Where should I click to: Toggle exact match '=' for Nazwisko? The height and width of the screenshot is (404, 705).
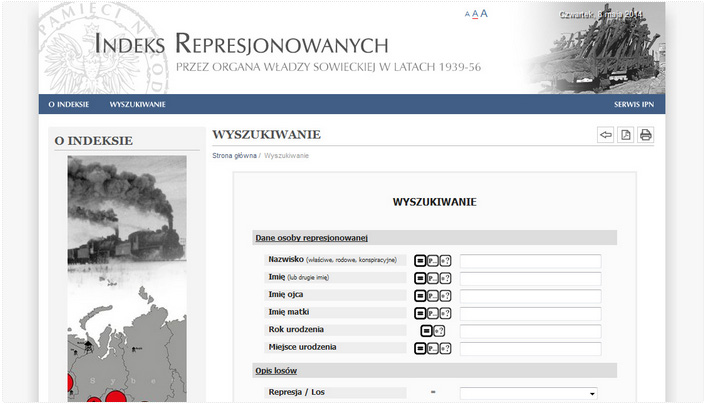click(420, 261)
